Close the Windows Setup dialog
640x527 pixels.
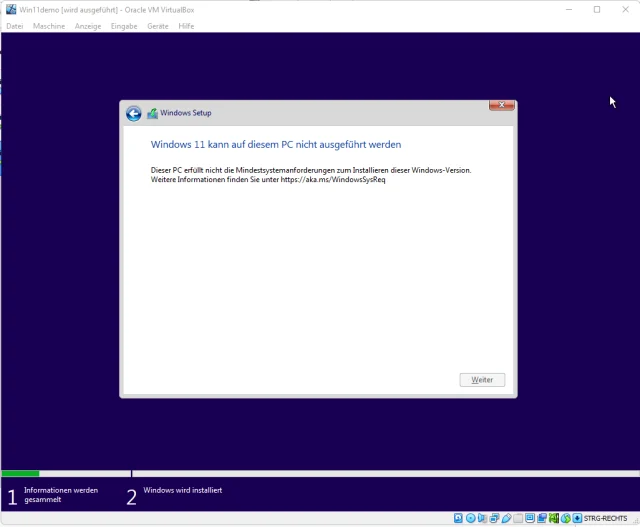click(x=502, y=105)
